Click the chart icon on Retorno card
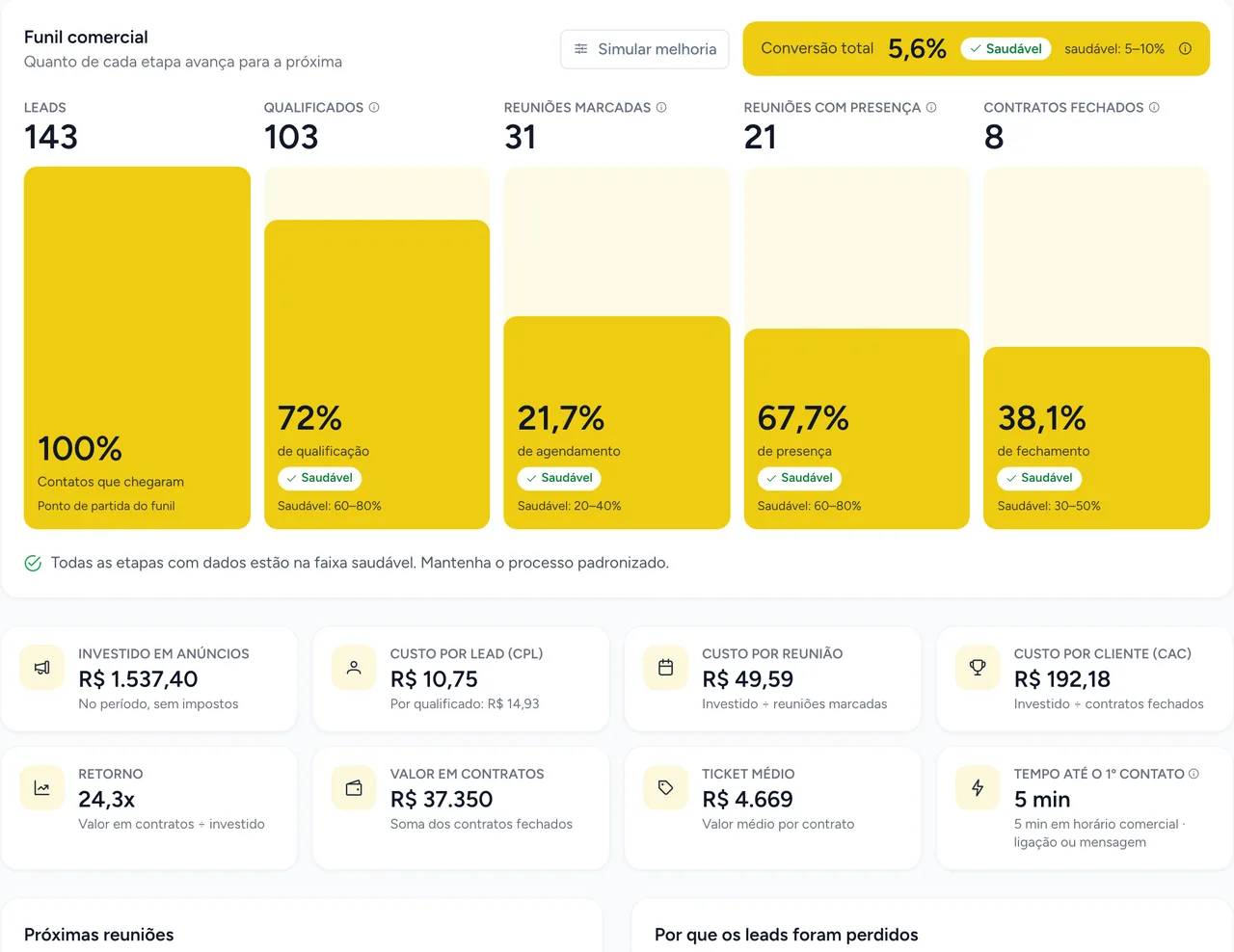Screen dimensions: 1234x952 click(41, 788)
